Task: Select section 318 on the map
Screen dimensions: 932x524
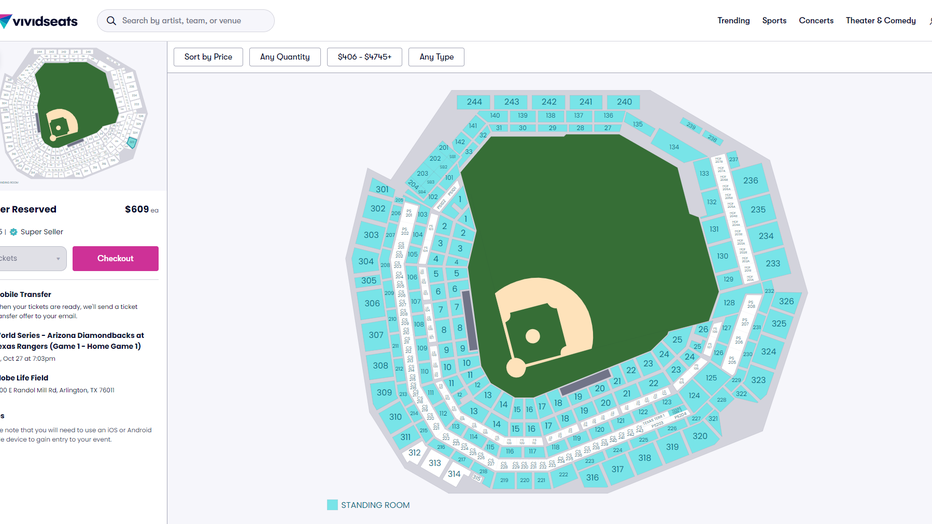Action: point(645,458)
